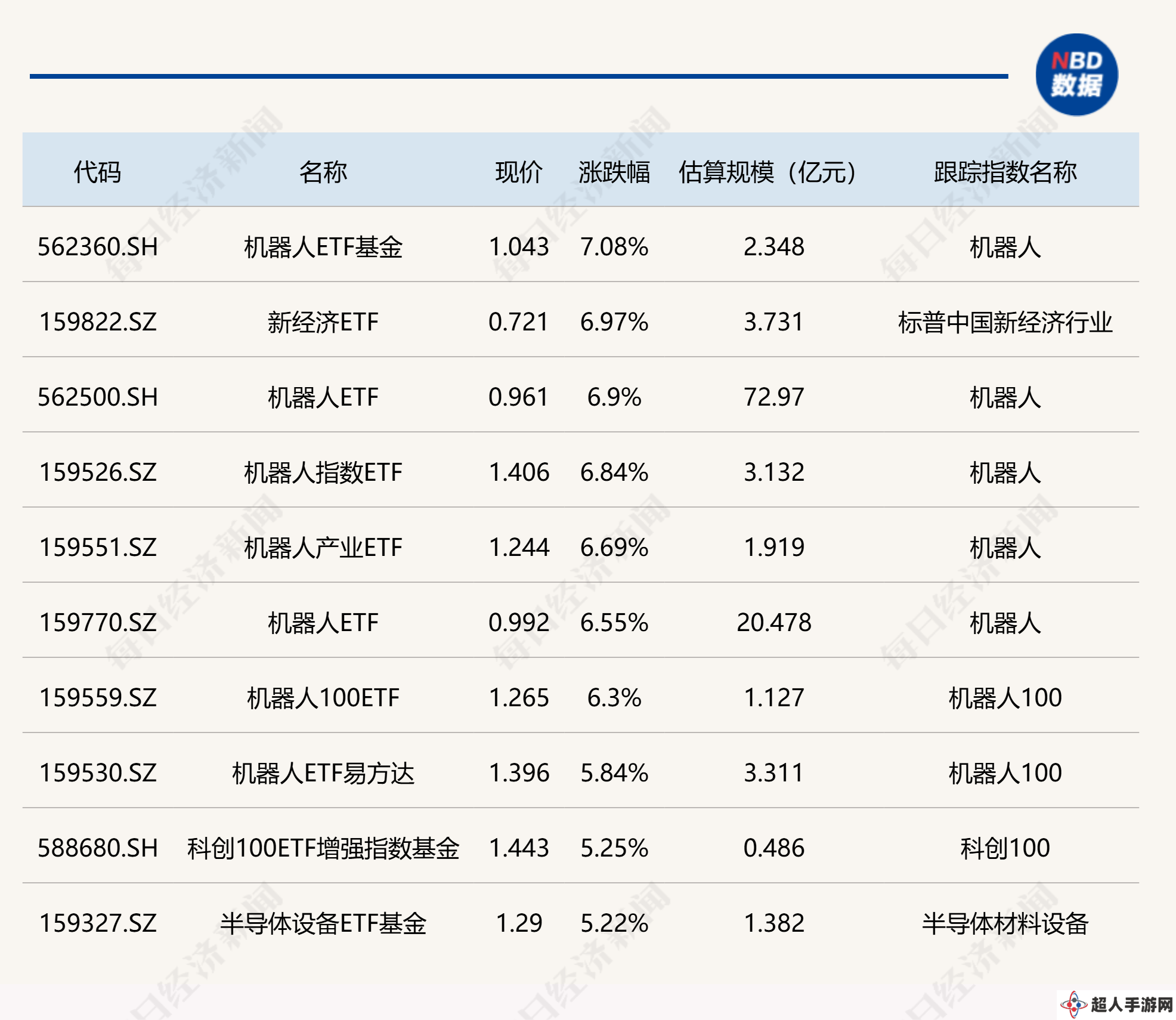Click the scale value 1.127

pos(774,698)
